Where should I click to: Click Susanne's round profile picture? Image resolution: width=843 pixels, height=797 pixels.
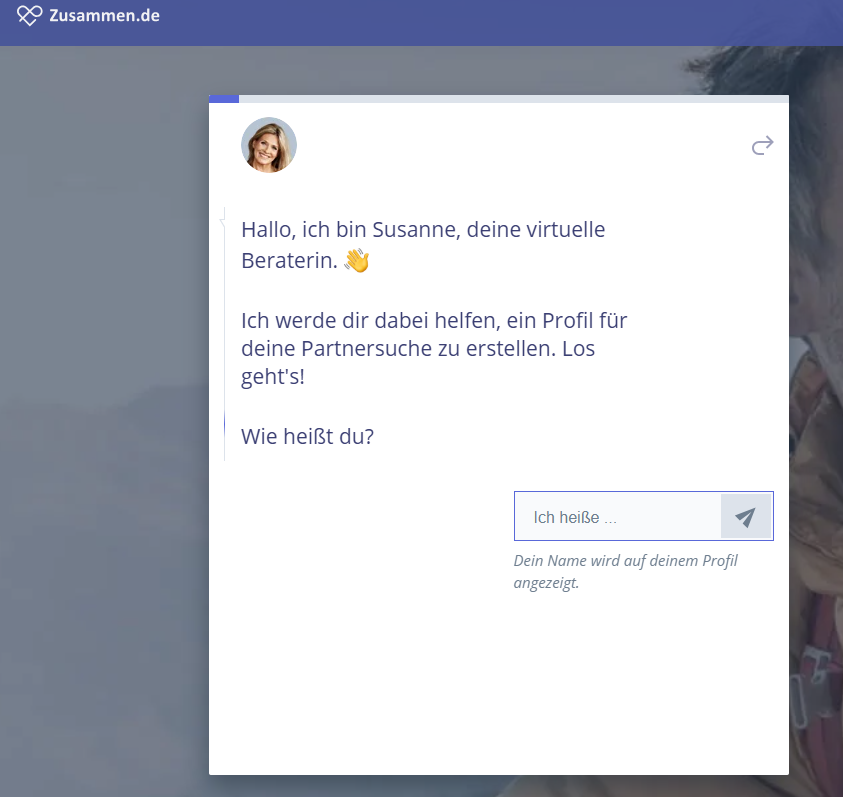269,145
